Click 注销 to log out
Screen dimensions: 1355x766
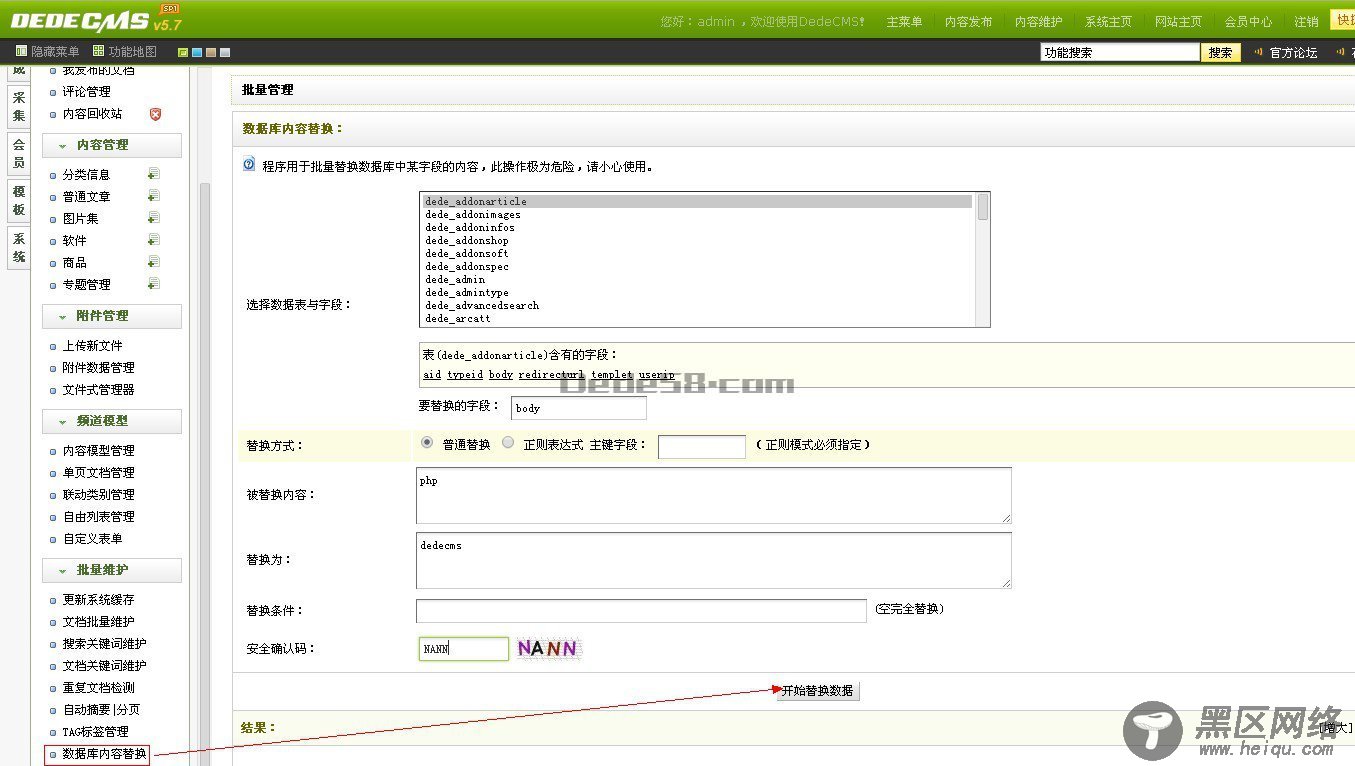tap(1306, 22)
